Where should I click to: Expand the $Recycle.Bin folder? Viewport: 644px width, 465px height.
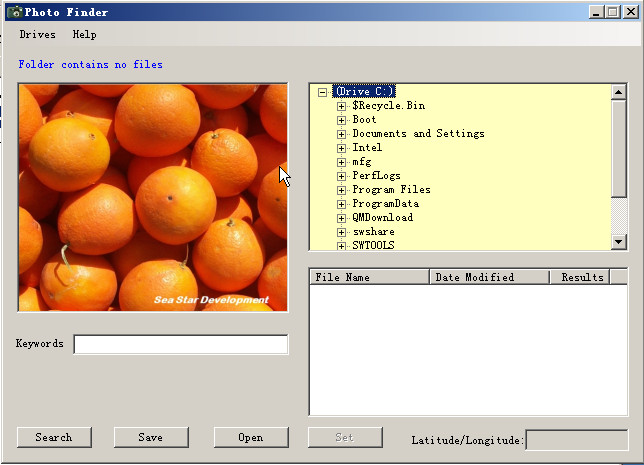[x=341, y=106]
